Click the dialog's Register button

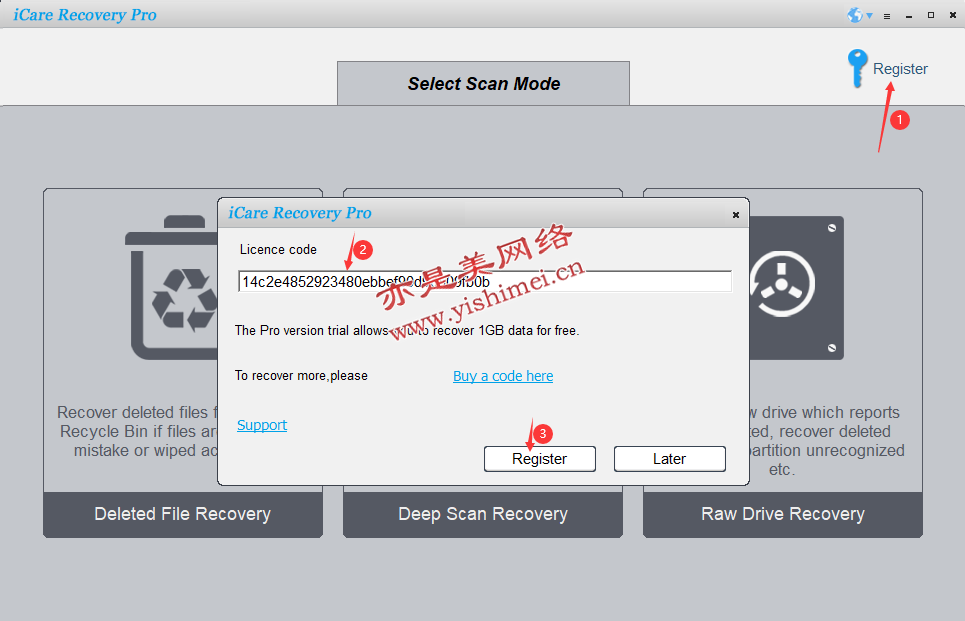tap(540, 459)
